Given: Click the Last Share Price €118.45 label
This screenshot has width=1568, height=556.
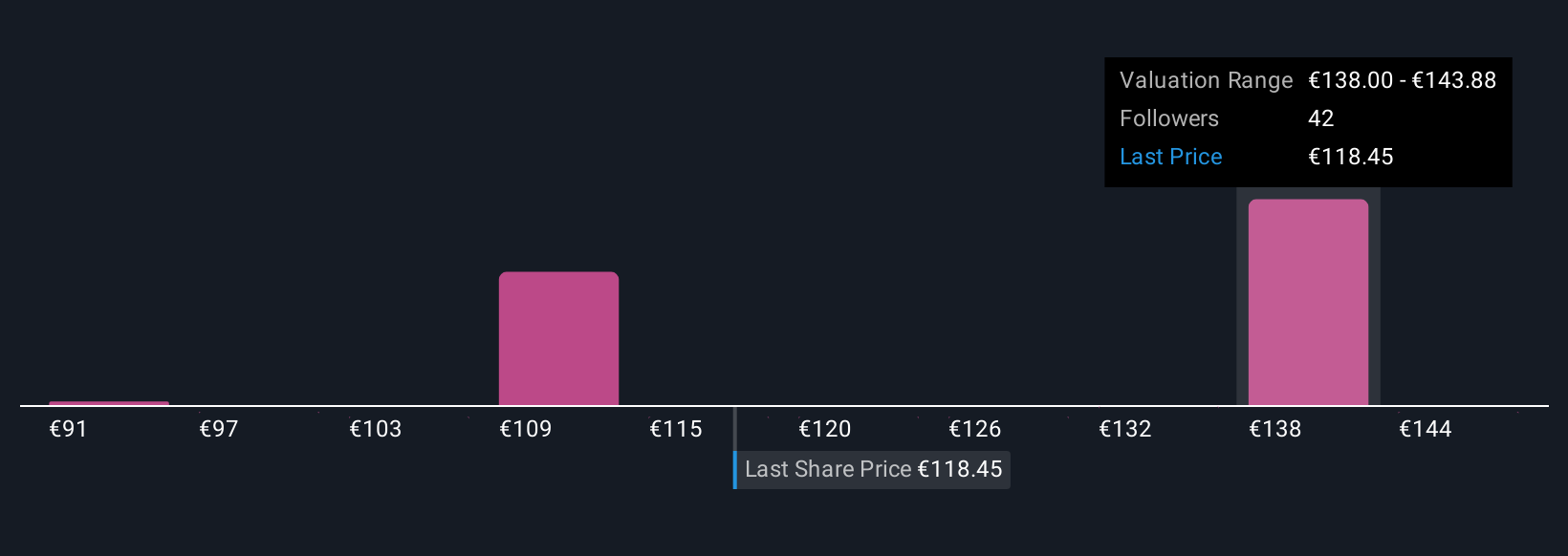Looking at the screenshot, I should click(873, 470).
